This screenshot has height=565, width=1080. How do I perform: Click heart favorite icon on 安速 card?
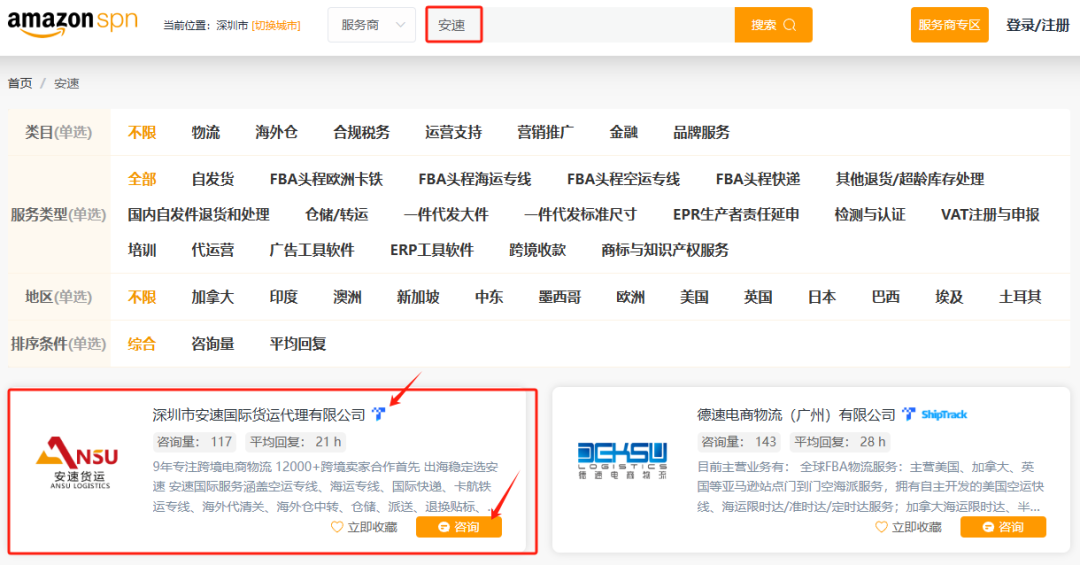(337, 527)
